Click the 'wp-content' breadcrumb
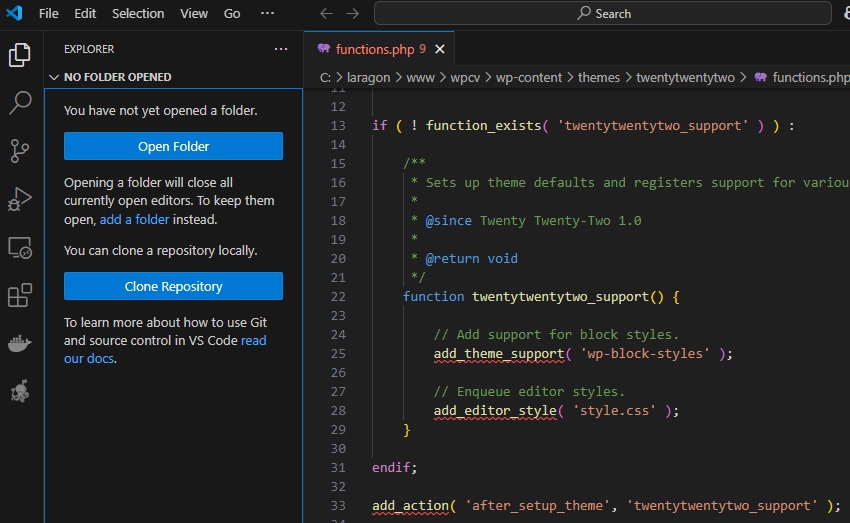This screenshot has width=850, height=523. coord(529,78)
